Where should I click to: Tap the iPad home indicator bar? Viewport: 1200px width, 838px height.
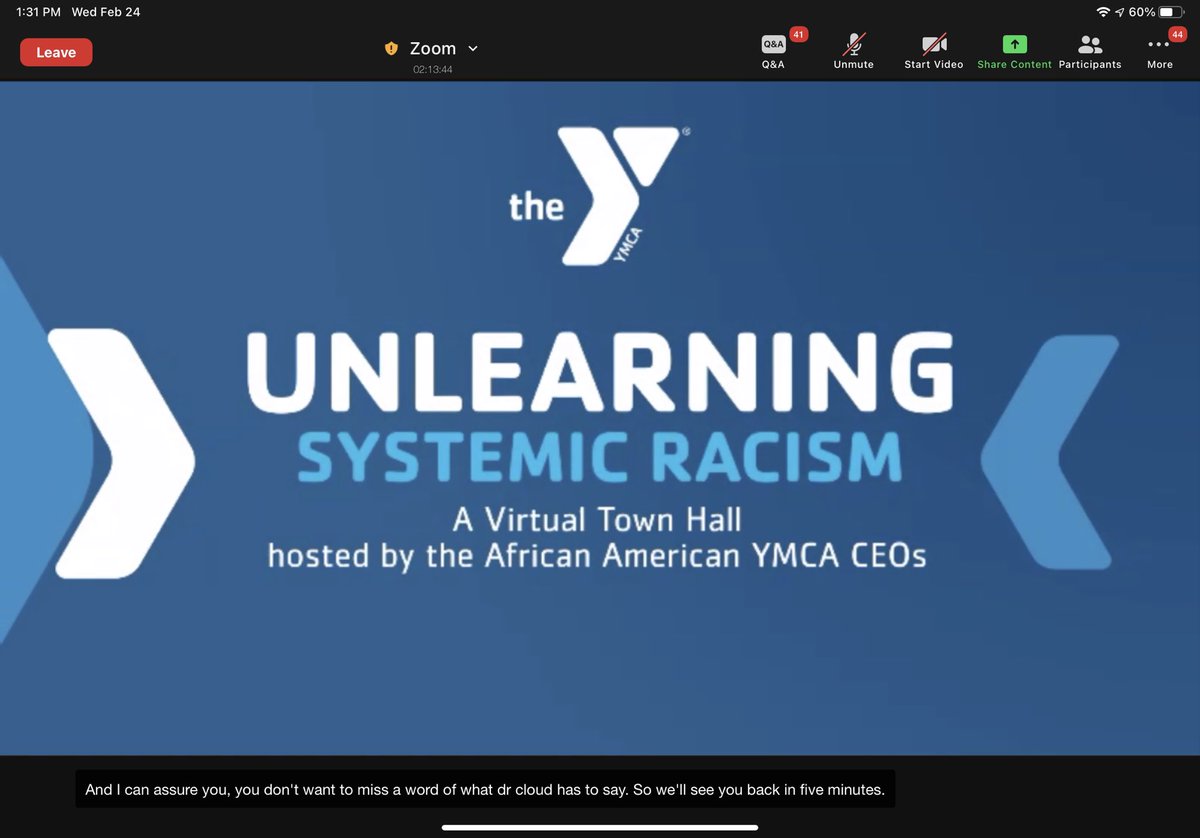pyautogui.click(x=600, y=827)
